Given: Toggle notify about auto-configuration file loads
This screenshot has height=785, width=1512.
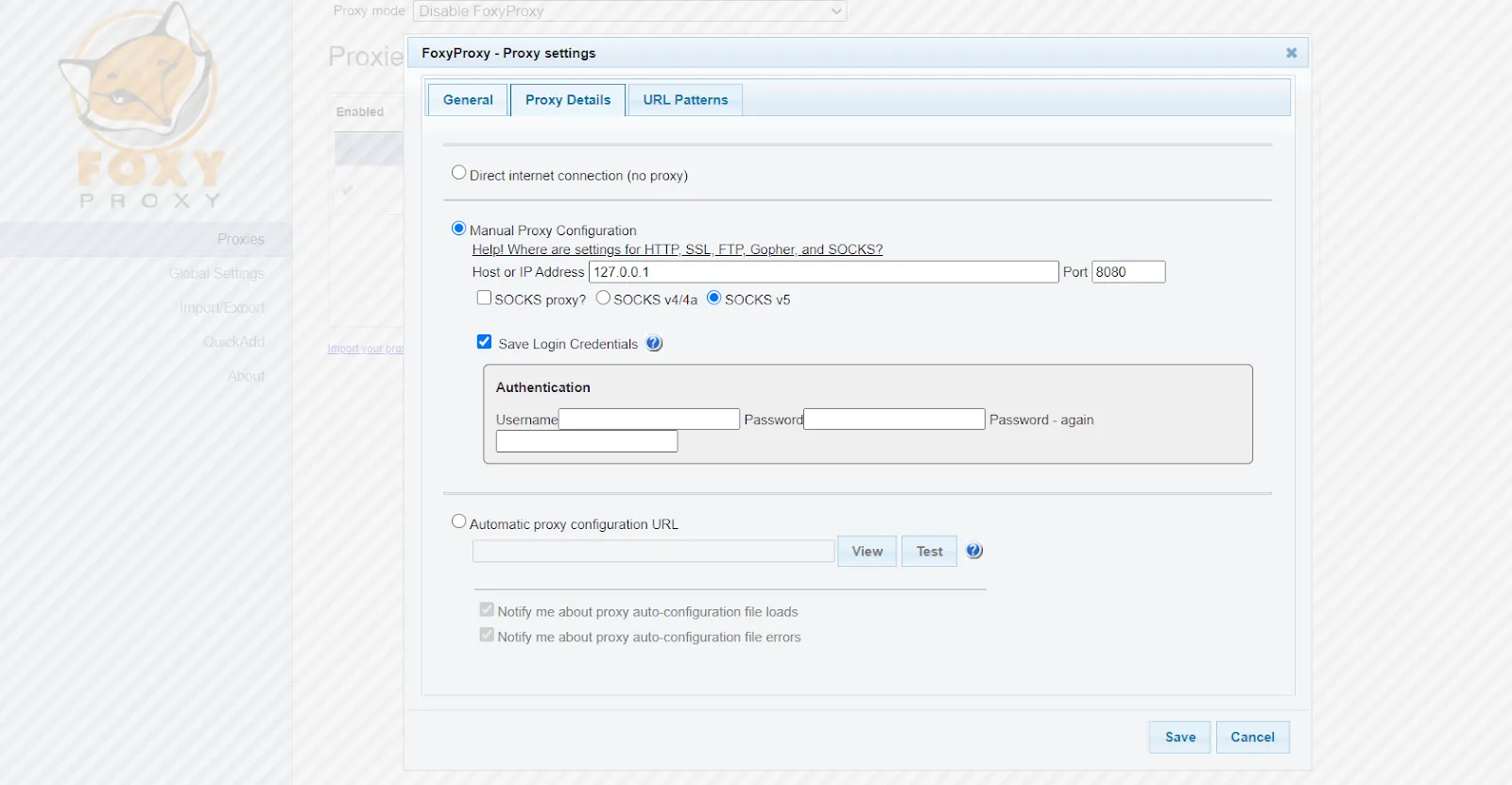Looking at the screenshot, I should coord(487,610).
